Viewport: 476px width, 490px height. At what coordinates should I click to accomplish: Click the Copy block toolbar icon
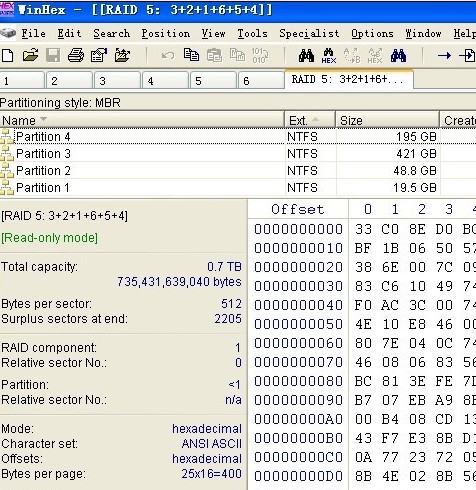(191, 55)
